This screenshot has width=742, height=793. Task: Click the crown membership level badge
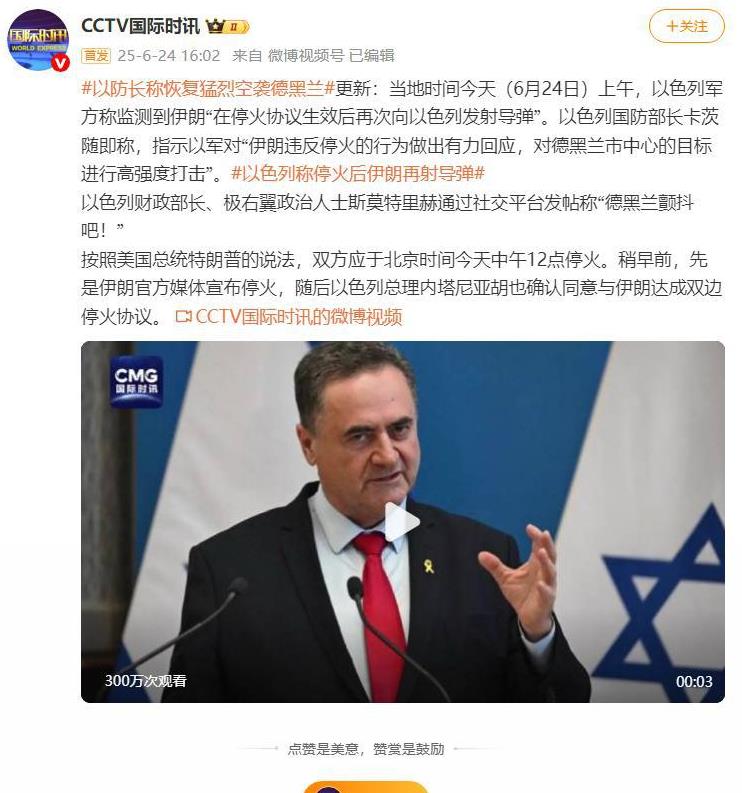[227, 26]
